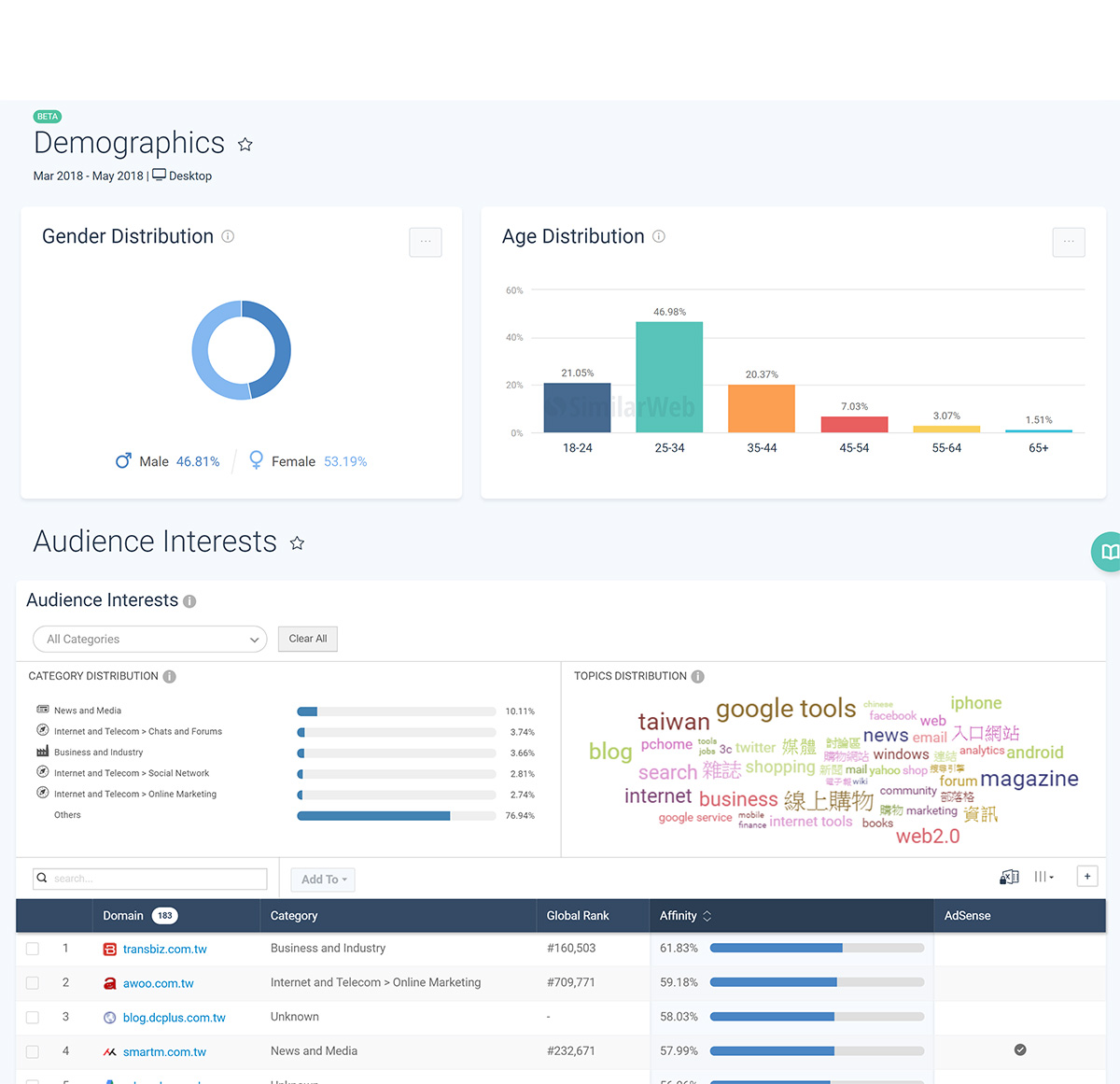Click the Clear All button
Screen dimensions: 1120x1084
[308, 639]
